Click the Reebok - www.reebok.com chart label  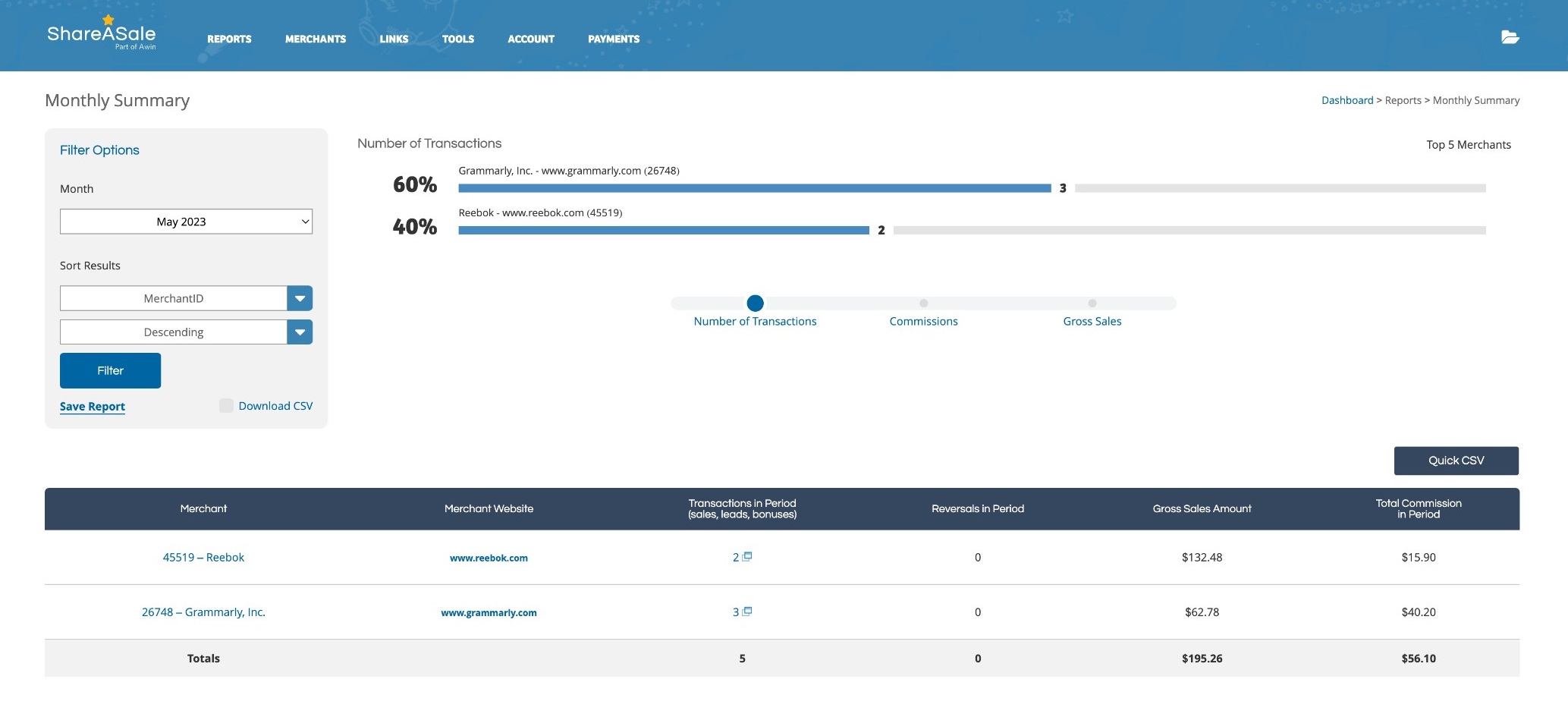[540, 212]
